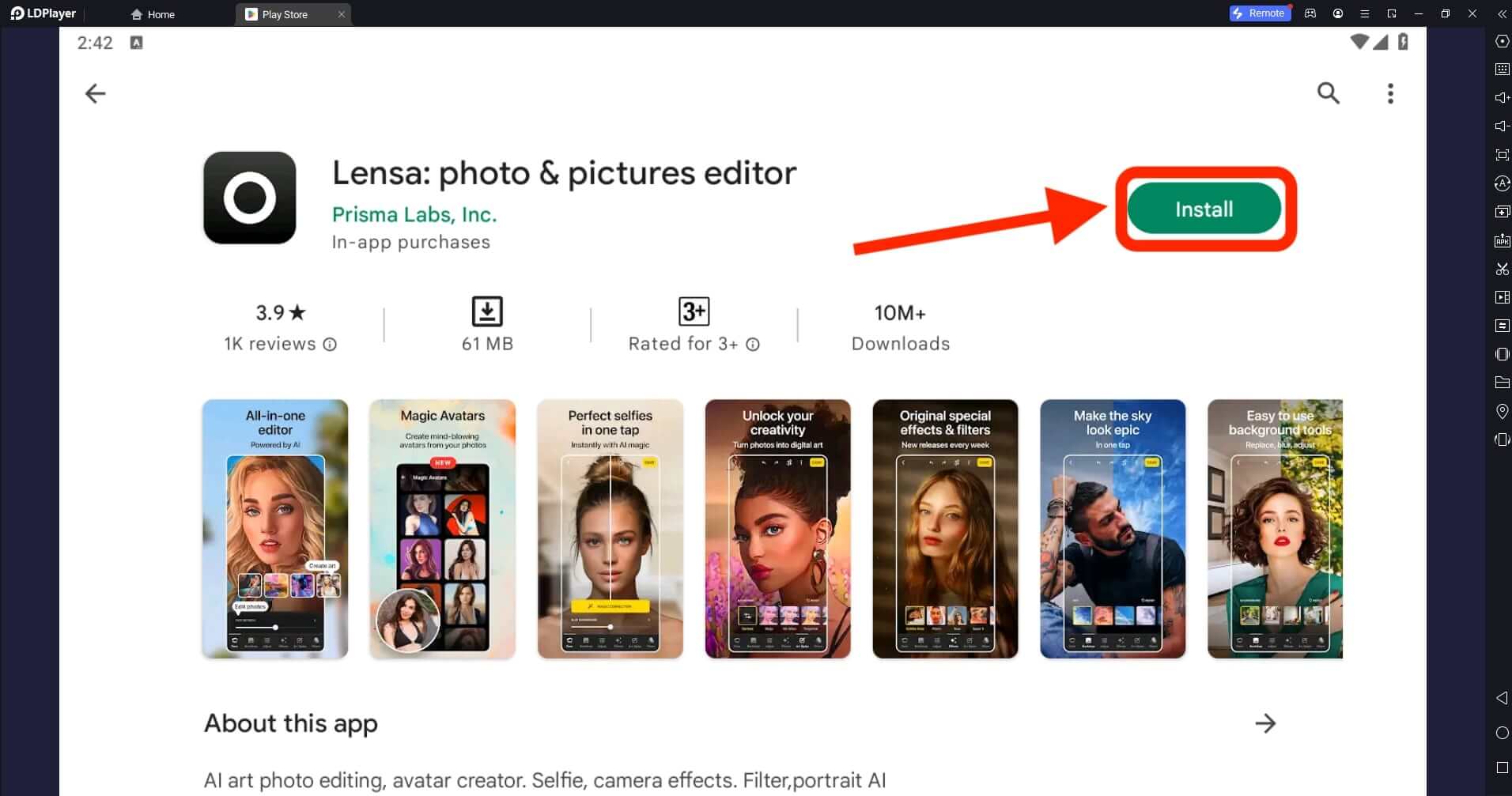Open the synchronizer icon in sidebar
Viewport: 1512px width, 796px height.
click(x=1503, y=326)
